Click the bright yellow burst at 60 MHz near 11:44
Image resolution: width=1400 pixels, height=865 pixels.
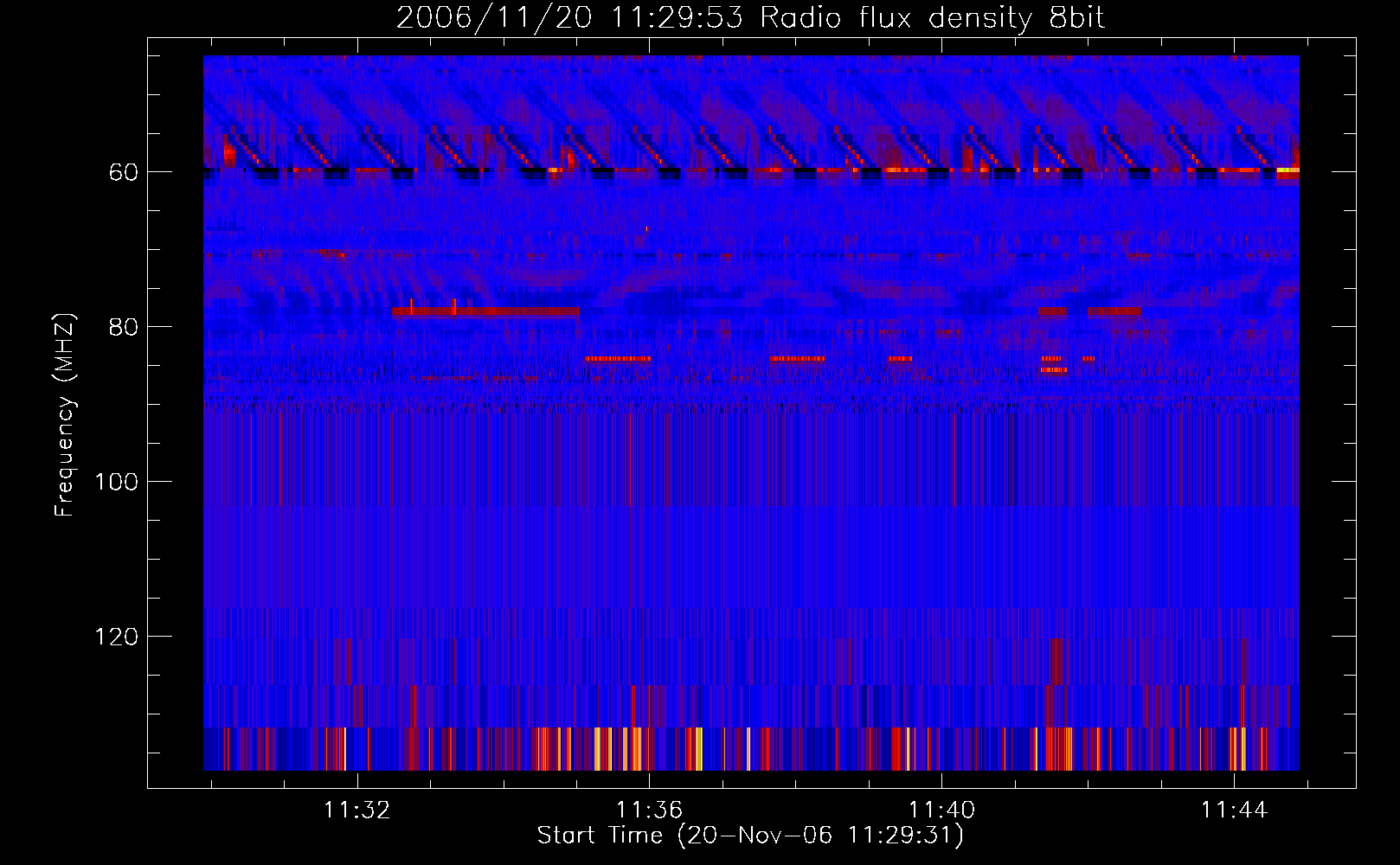1288,170
